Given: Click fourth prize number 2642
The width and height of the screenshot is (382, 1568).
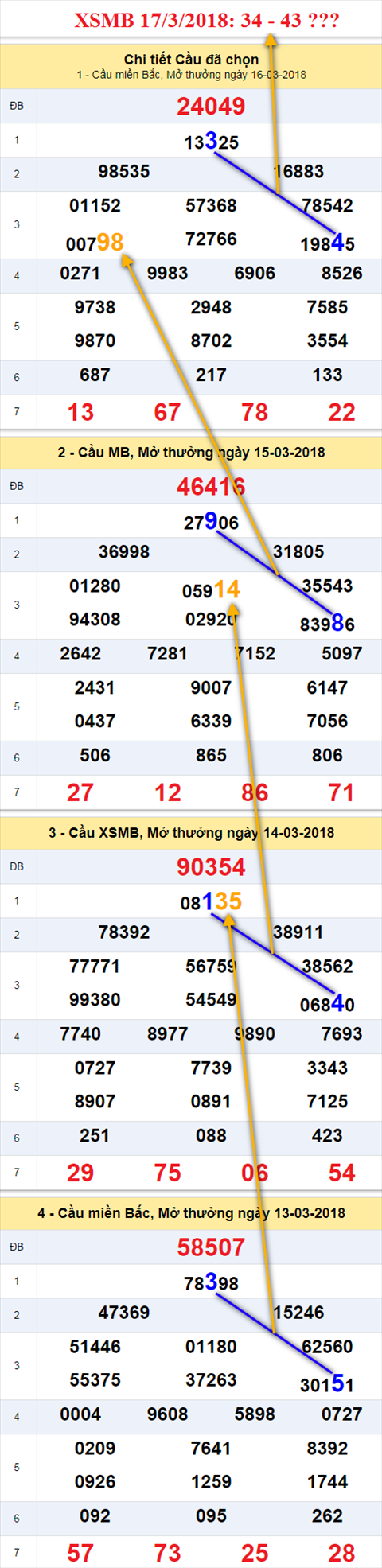Looking at the screenshot, I should [x=80, y=653].
